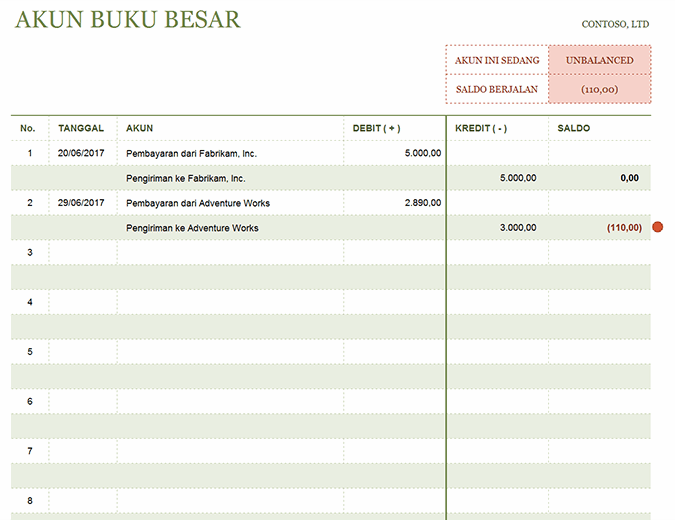Select entry number 7 cell
The height and width of the screenshot is (520, 675).
(30, 451)
